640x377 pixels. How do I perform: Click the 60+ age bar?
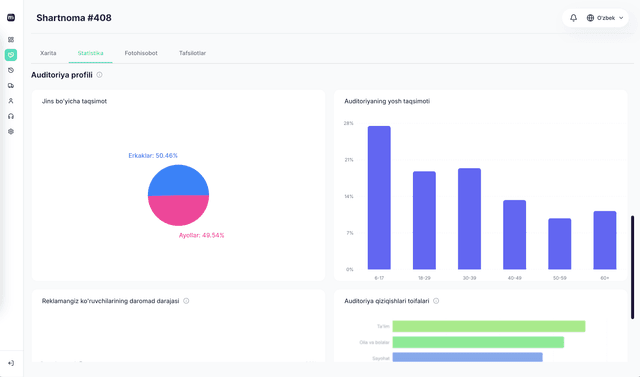[x=604, y=240]
